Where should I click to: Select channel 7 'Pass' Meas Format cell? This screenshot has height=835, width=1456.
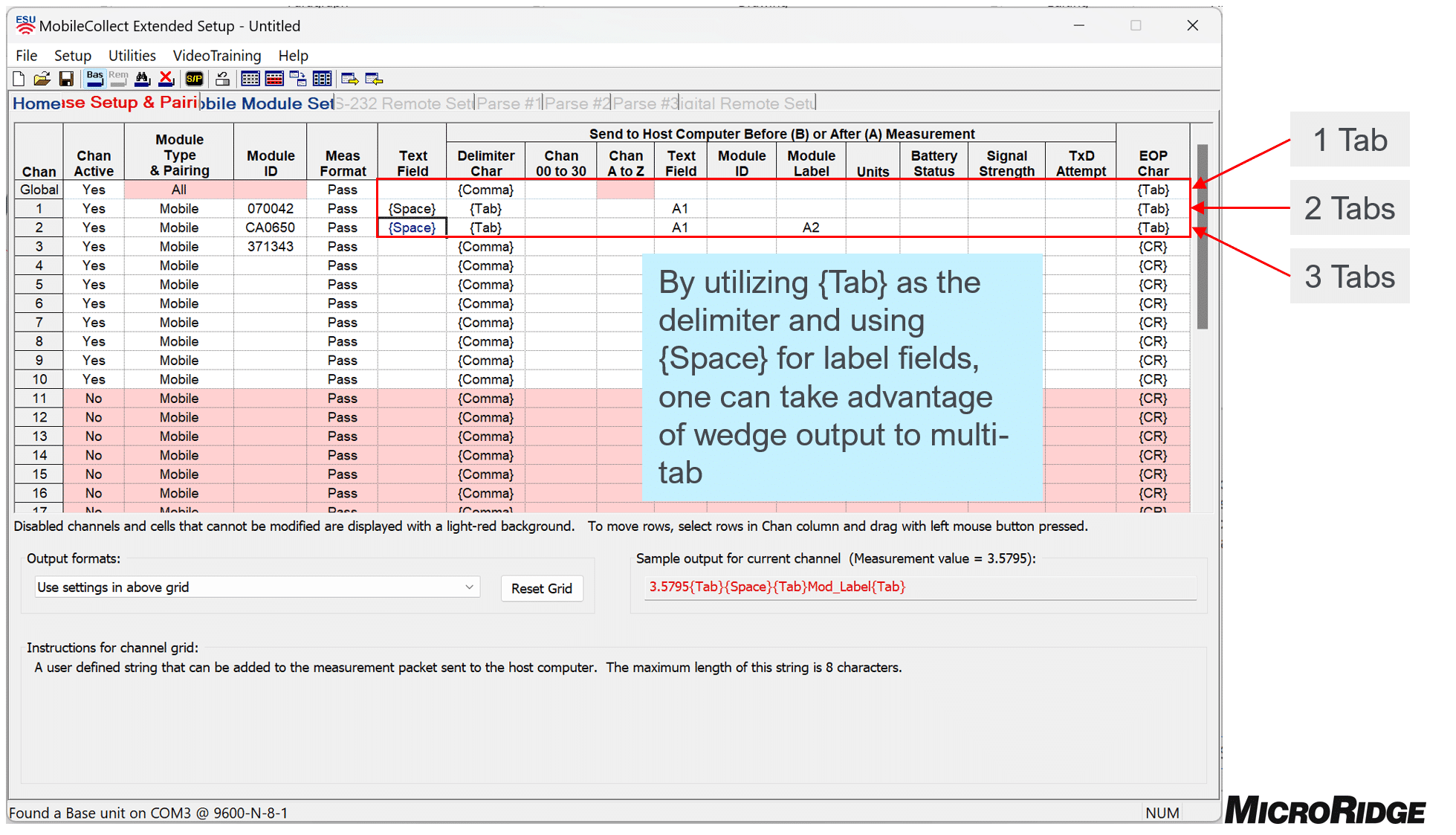(x=343, y=323)
